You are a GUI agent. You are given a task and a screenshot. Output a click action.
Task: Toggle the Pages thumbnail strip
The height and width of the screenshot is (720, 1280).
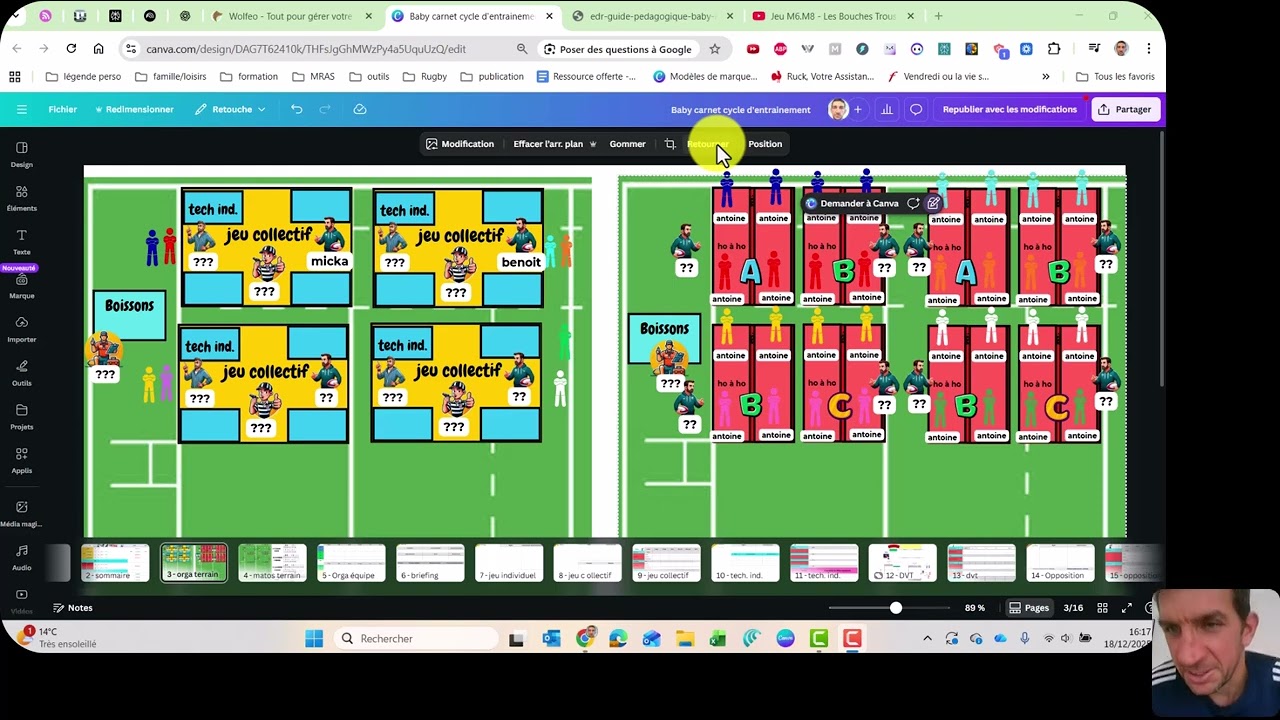coord(1029,608)
